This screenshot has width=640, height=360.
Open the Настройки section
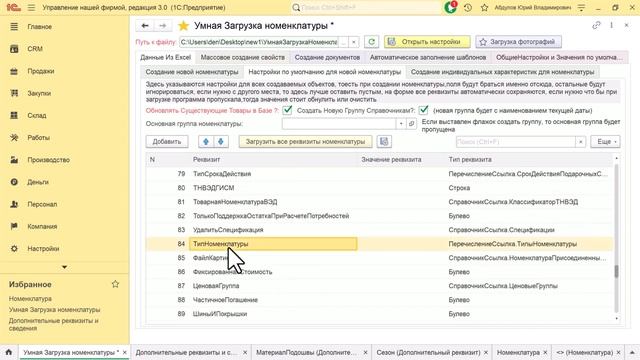[x=43, y=249]
